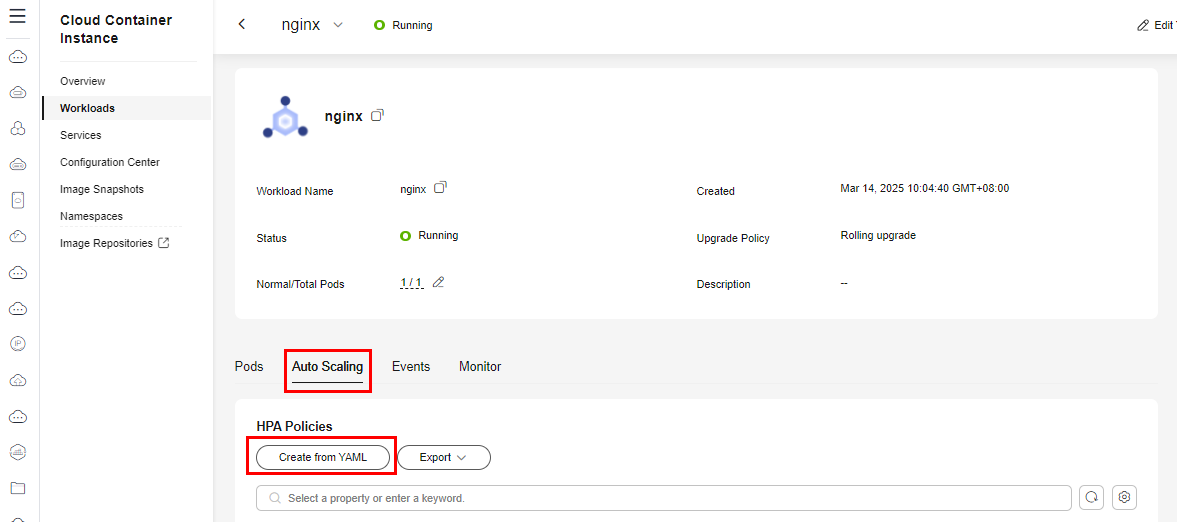
Task: Click Create from YAML button
Action: click(323, 457)
